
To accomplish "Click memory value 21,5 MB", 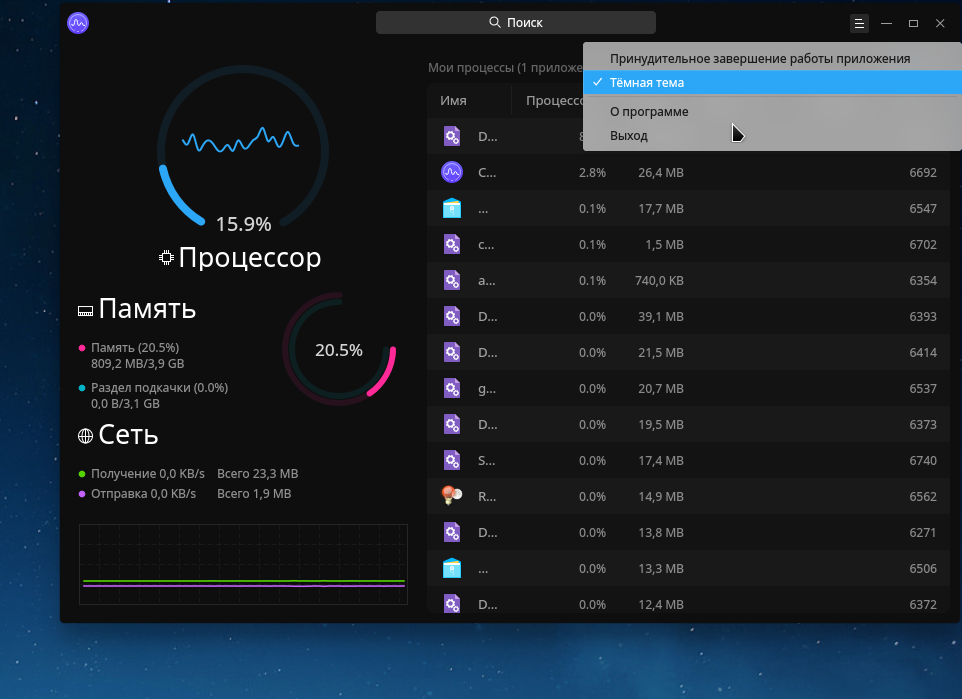I will coord(661,352).
